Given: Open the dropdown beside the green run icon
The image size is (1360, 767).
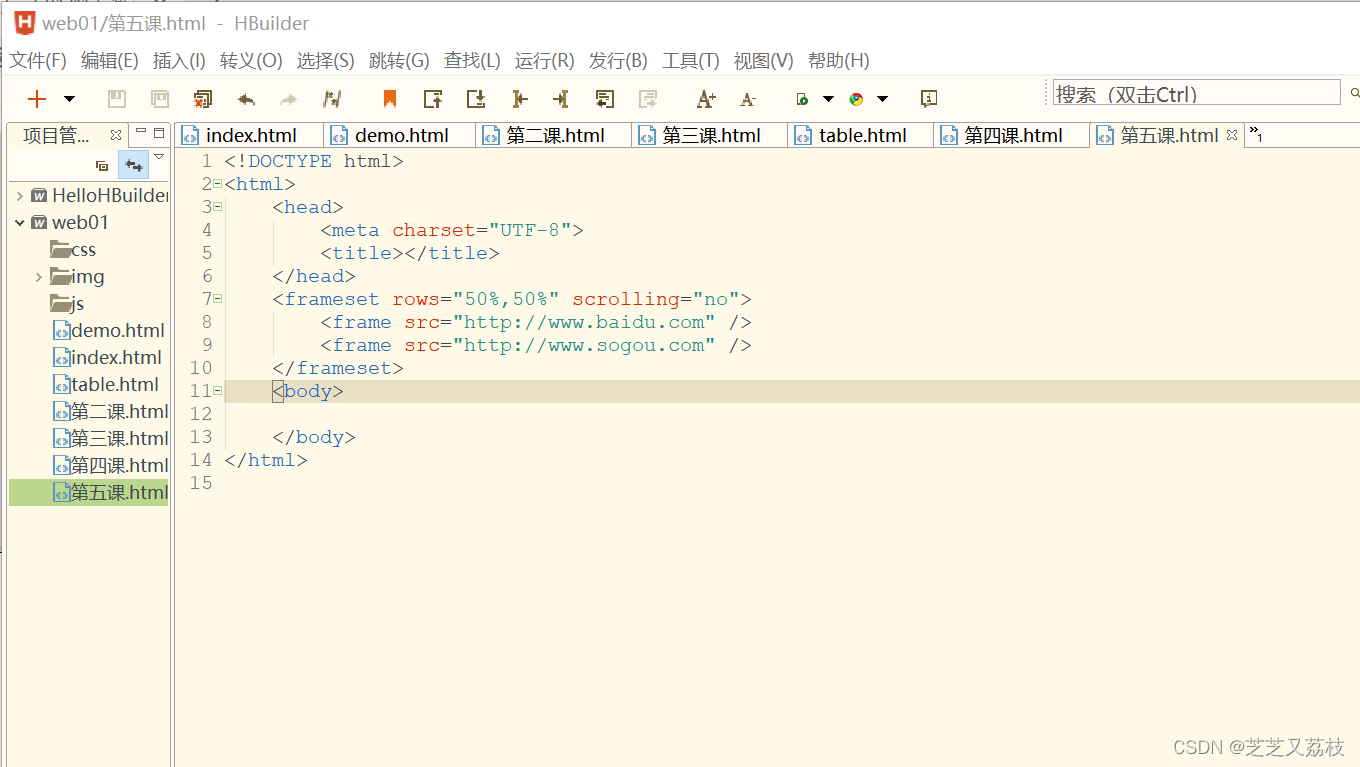Looking at the screenshot, I should 828,99.
